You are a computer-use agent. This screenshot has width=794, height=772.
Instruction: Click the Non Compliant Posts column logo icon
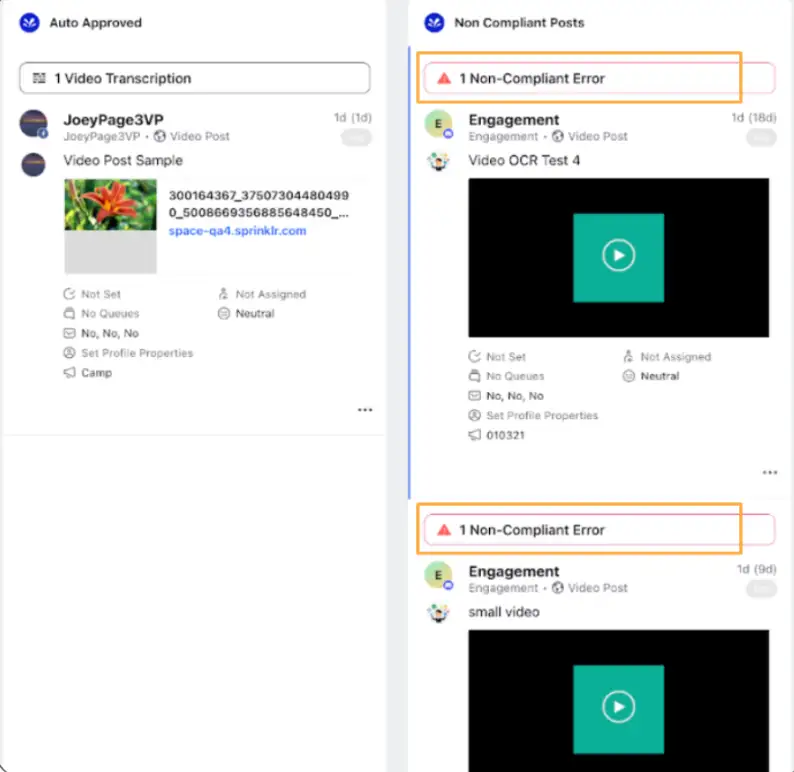click(434, 23)
